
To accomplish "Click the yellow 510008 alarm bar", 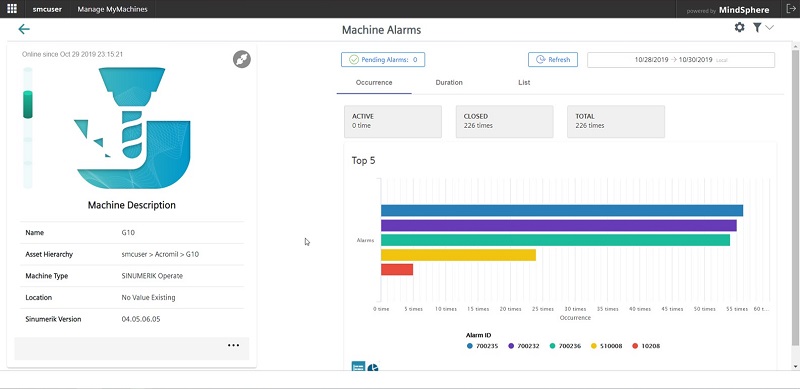I will tap(458, 255).
